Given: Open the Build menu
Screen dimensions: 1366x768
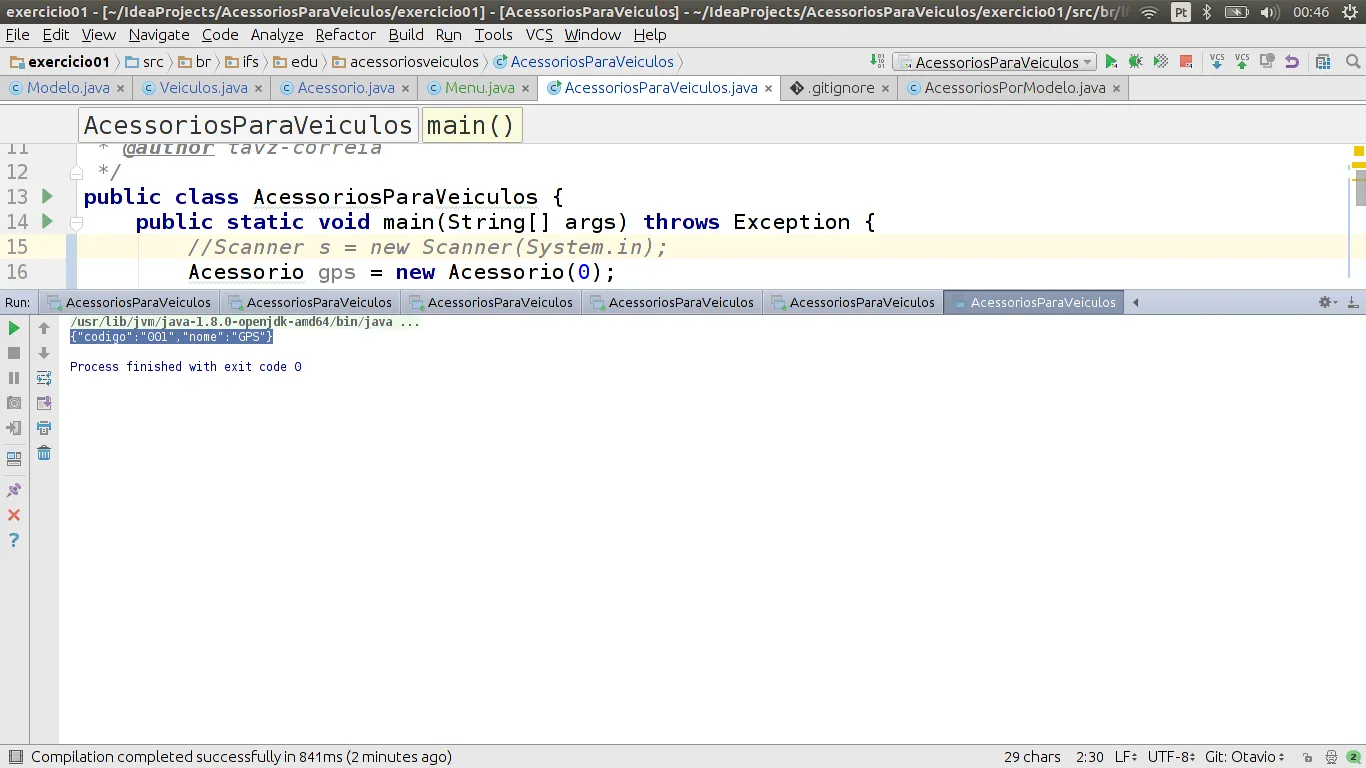Looking at the screenshot, I should [406, 34].
